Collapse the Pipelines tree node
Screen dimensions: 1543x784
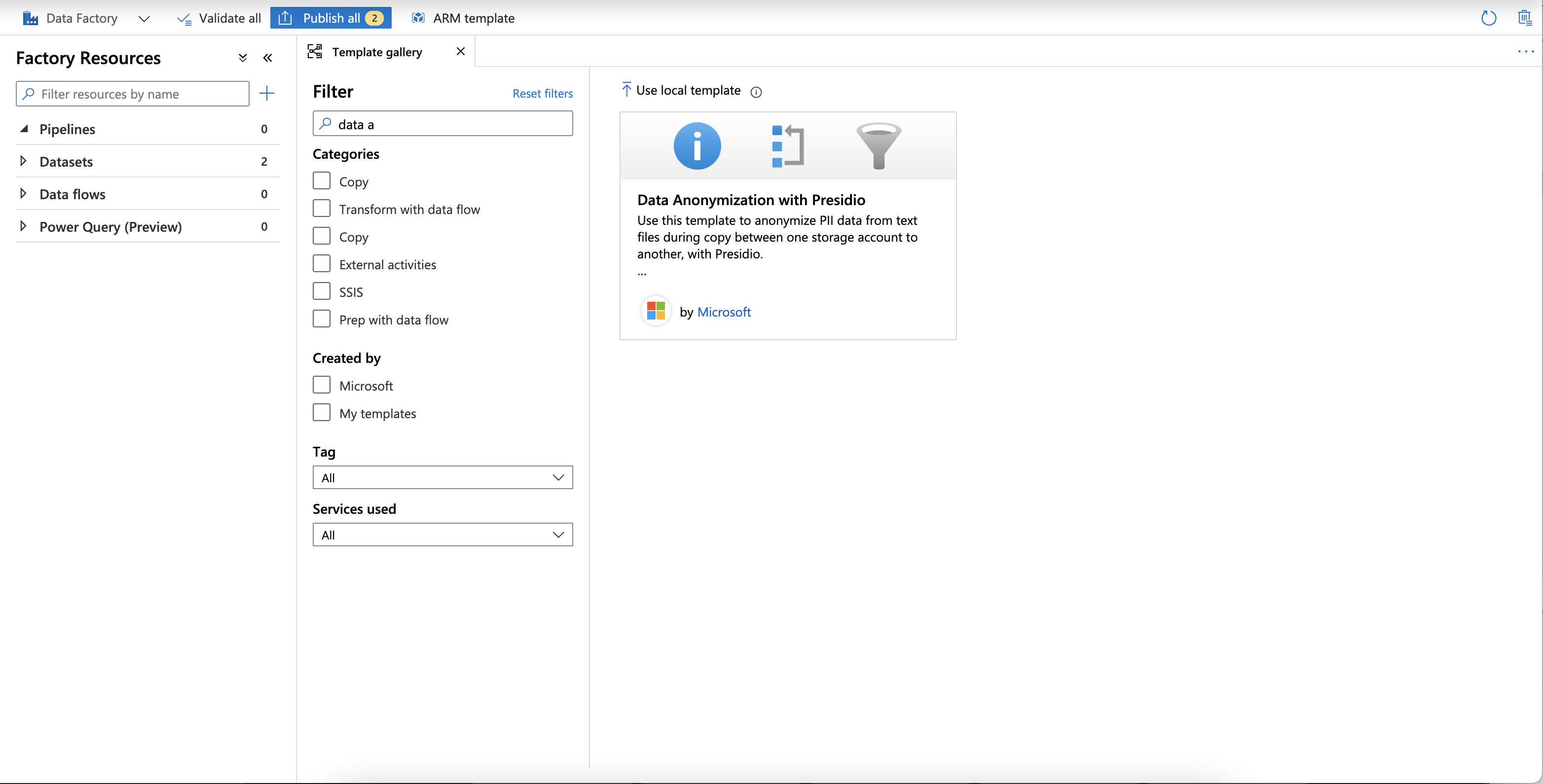(x=24, y=129)
